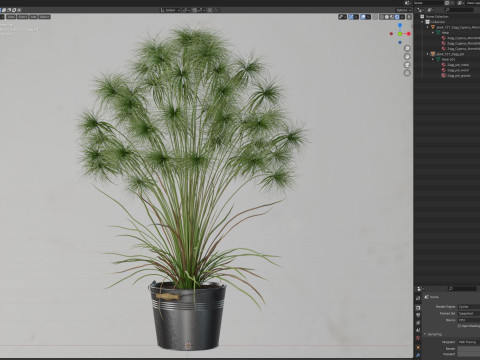Viewport: 480px width, 360px height.
Task: Toggle snapping magnet in header
Action: [x=194, y=10]
